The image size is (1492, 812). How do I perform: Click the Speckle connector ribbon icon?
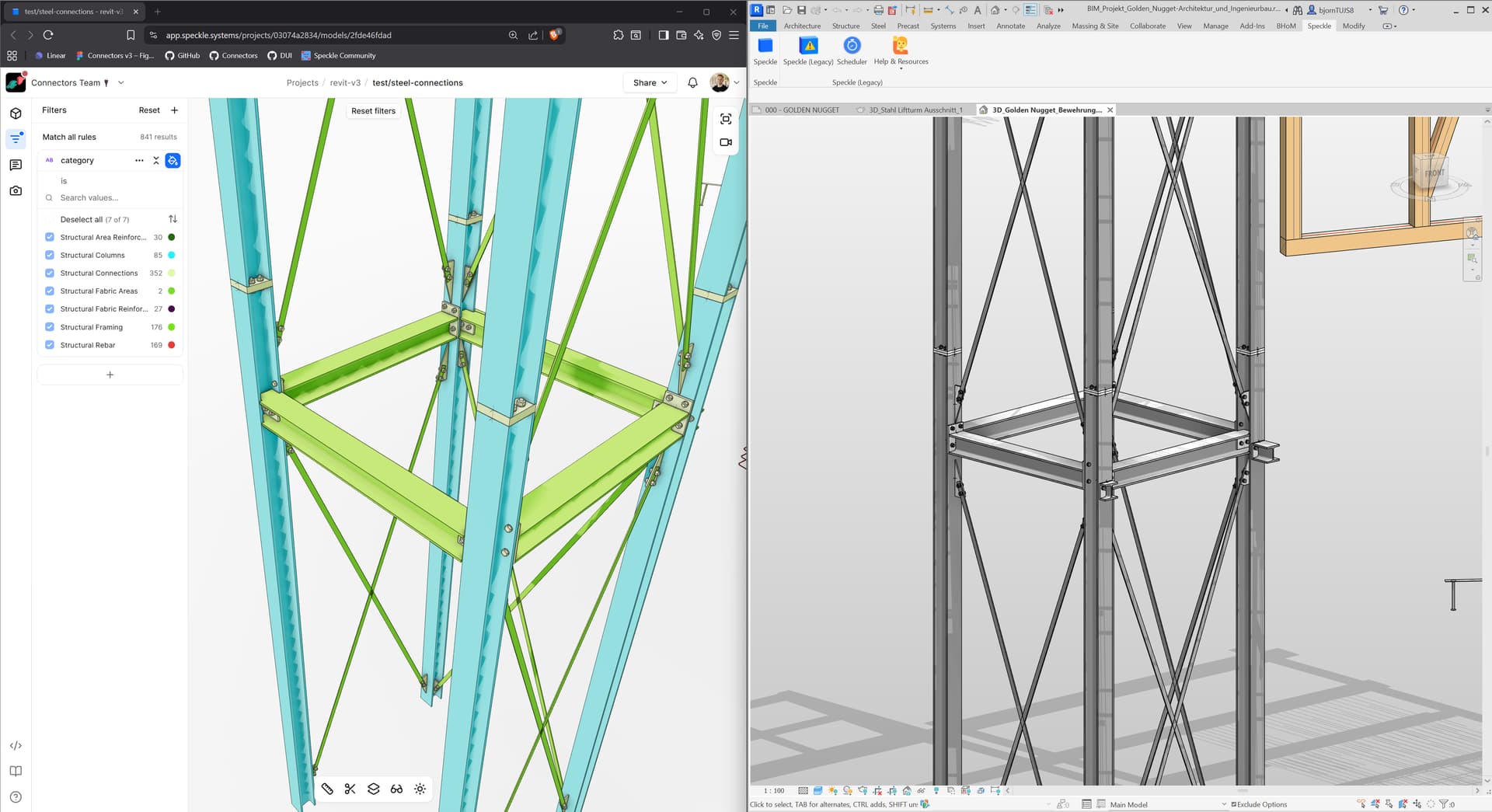(765, 47)
